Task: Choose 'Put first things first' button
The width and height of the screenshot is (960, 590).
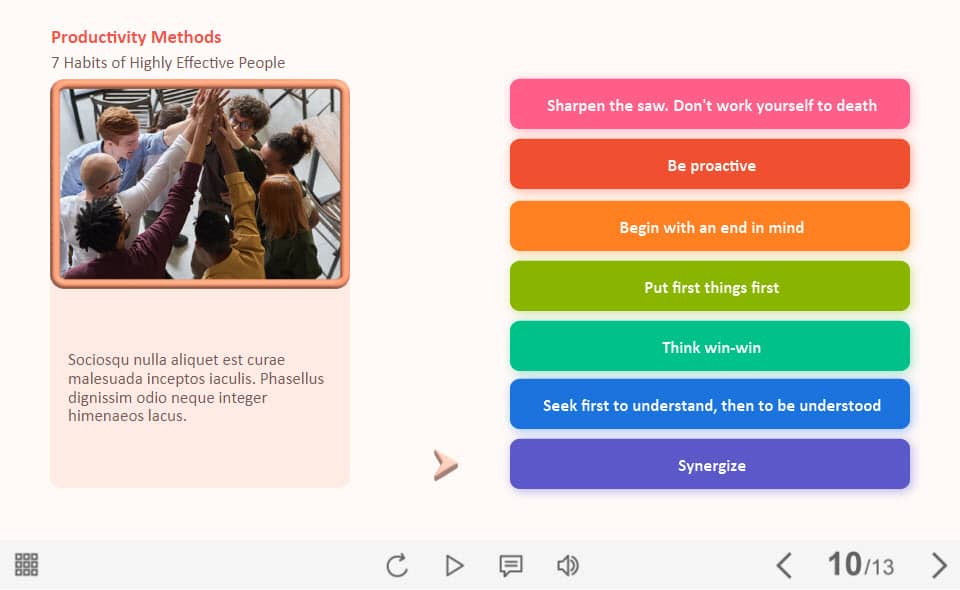Action: 710,287
